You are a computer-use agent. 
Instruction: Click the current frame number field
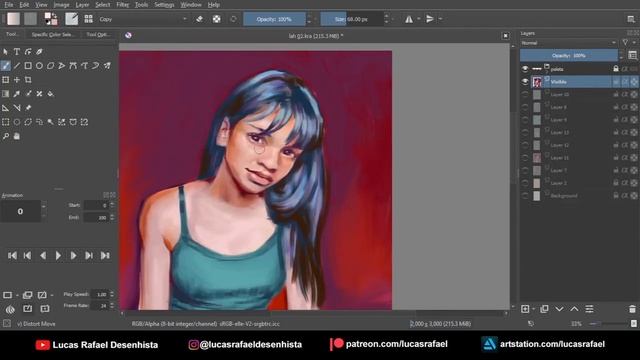pos(20,211)
